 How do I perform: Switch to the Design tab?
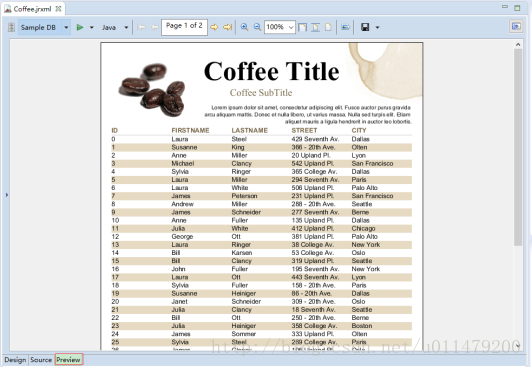[x=15, y=360]
